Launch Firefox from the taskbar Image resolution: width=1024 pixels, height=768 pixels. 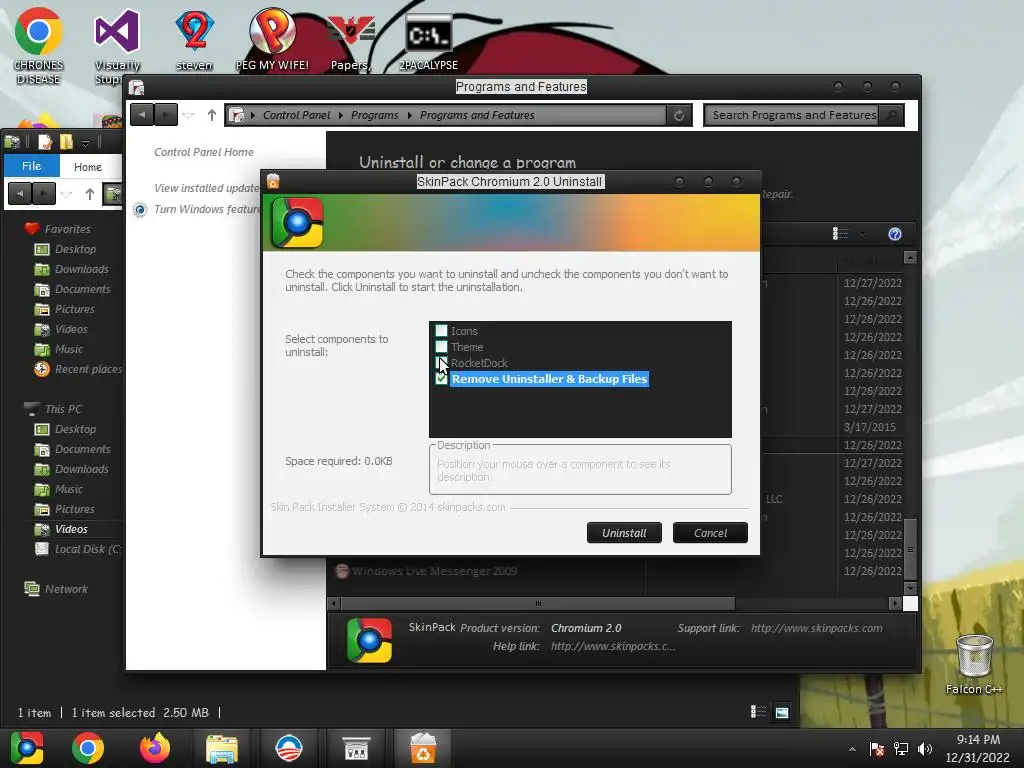(x=155, y=748)
